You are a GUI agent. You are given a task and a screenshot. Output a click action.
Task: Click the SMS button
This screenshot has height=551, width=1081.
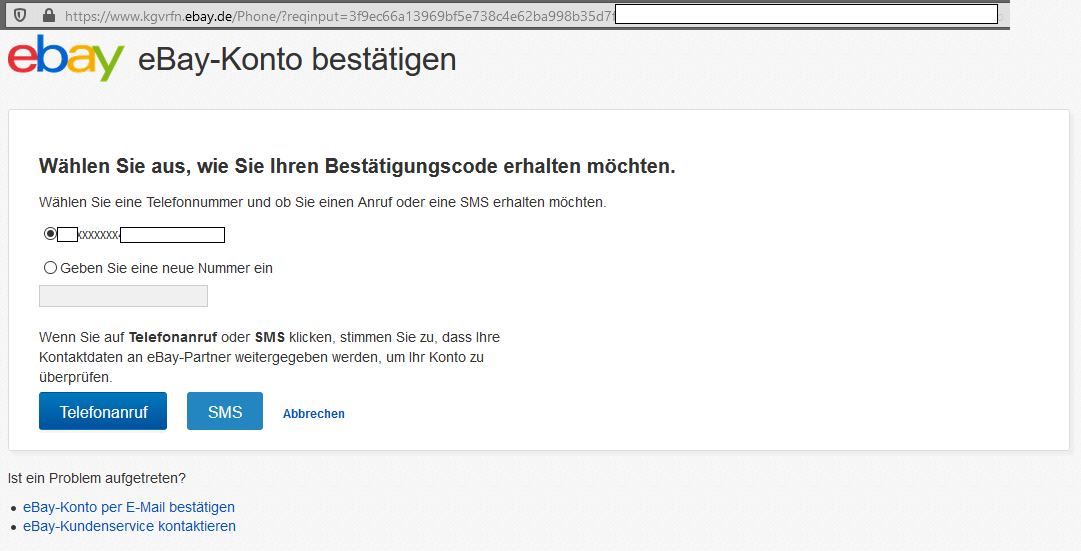(x=225, y=411)
